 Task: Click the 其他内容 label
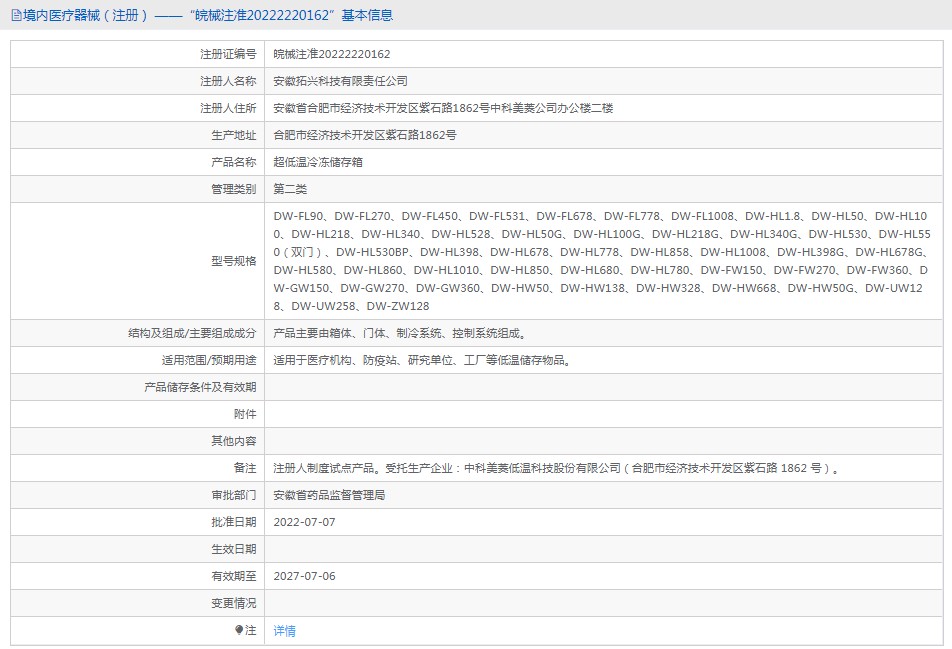pyautogui.click(x=234, y=441)
